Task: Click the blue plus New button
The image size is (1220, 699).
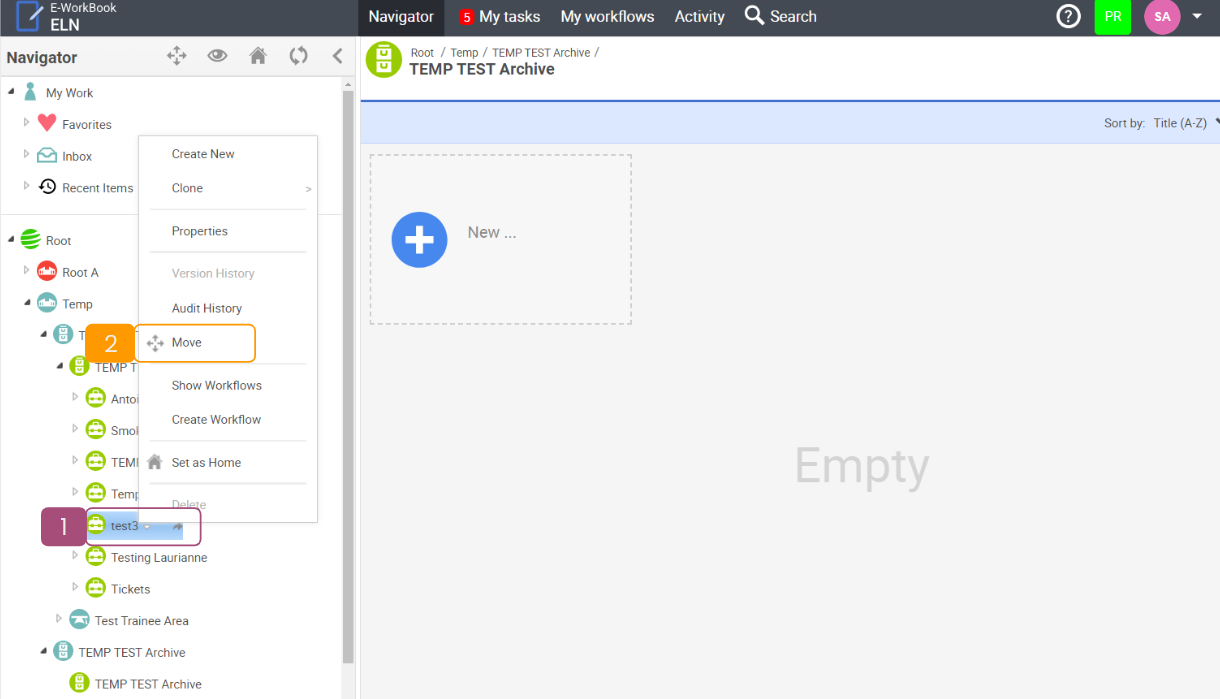Action: tap(419, 240)
